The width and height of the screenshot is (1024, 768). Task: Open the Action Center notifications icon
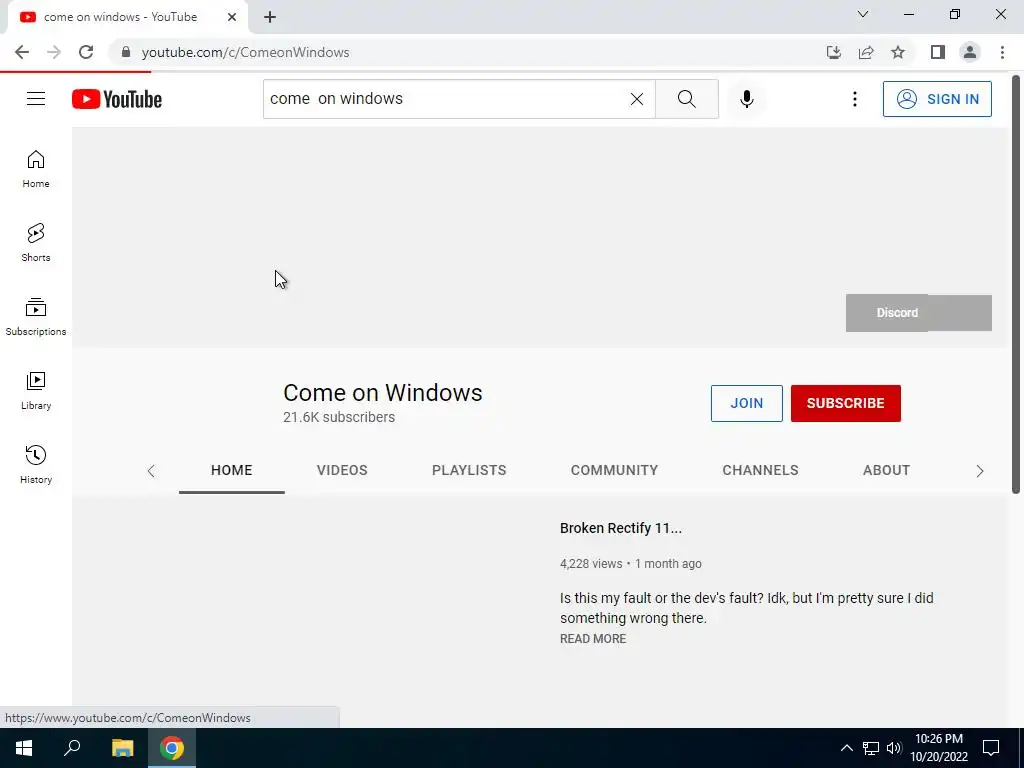(991, 748)
